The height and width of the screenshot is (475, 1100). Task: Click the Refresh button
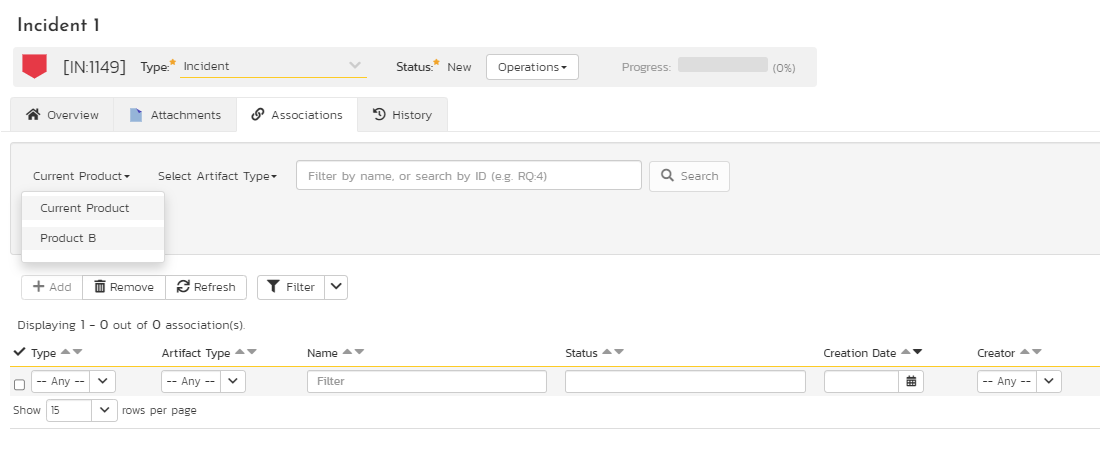pyautogui.click(x=206, y=287)
